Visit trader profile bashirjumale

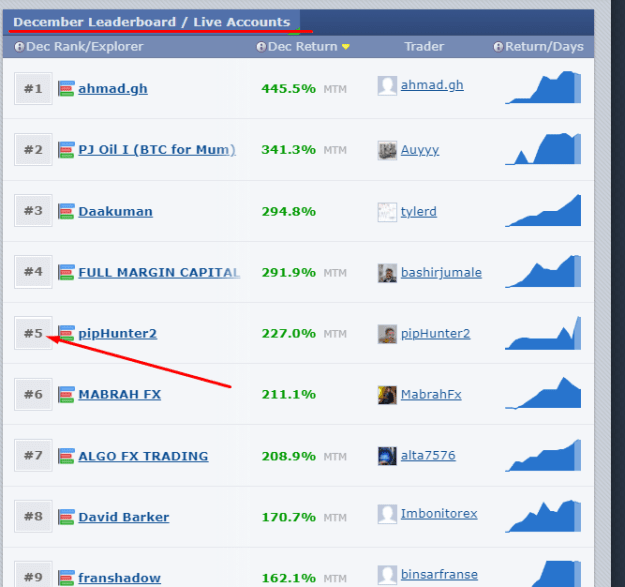(x=441, y=273)
